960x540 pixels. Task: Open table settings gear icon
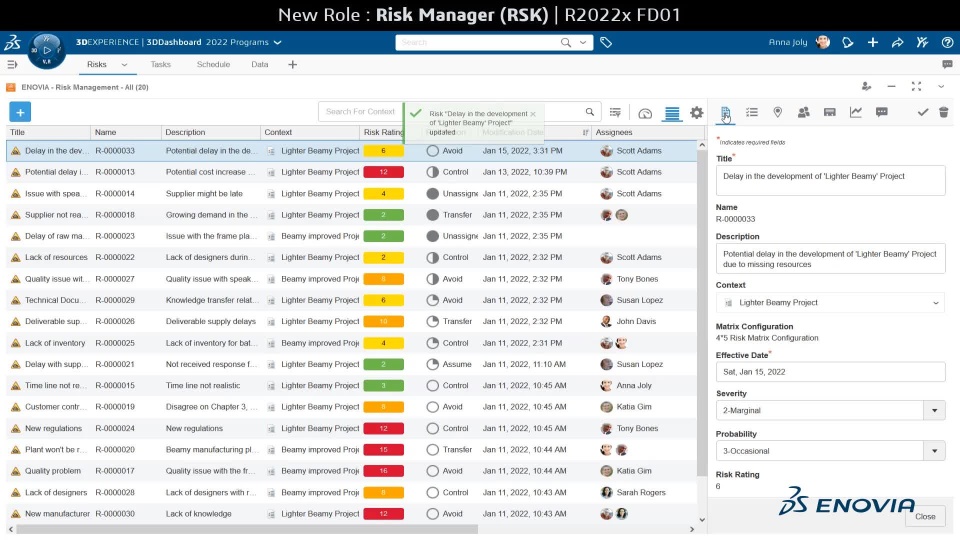click(697, 113)
